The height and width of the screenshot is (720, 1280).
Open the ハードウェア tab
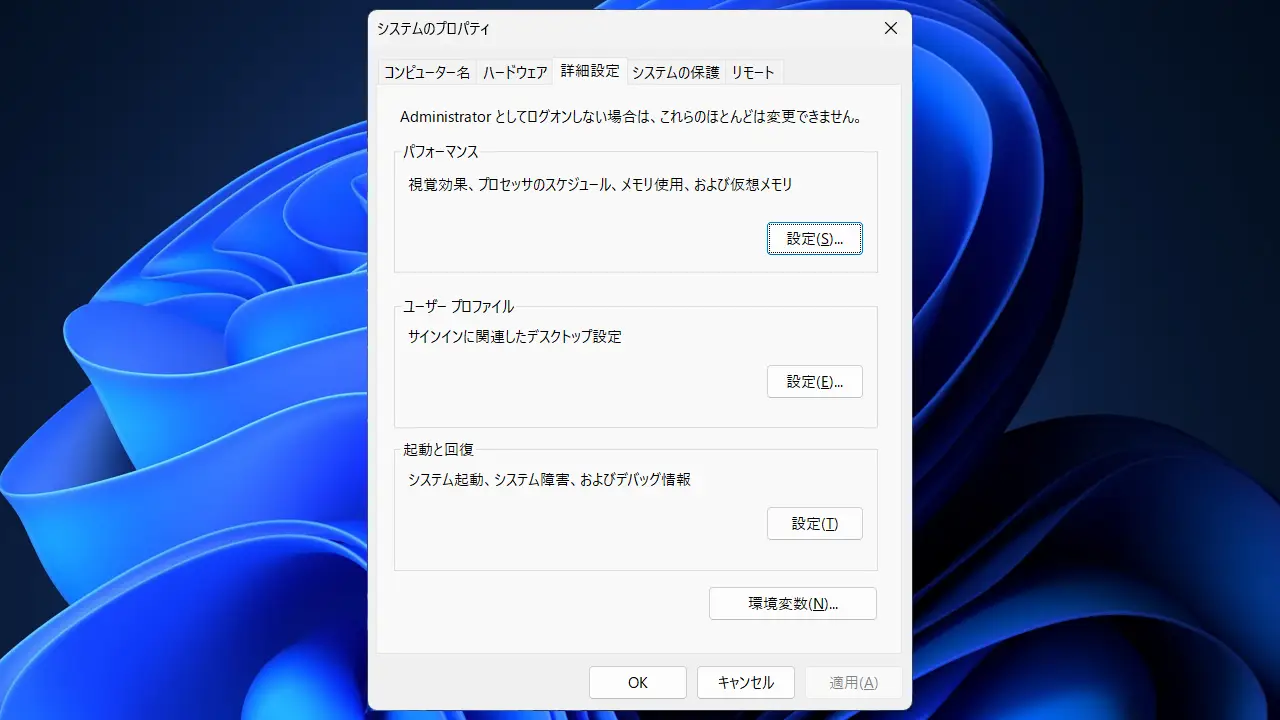pos(515,73)
